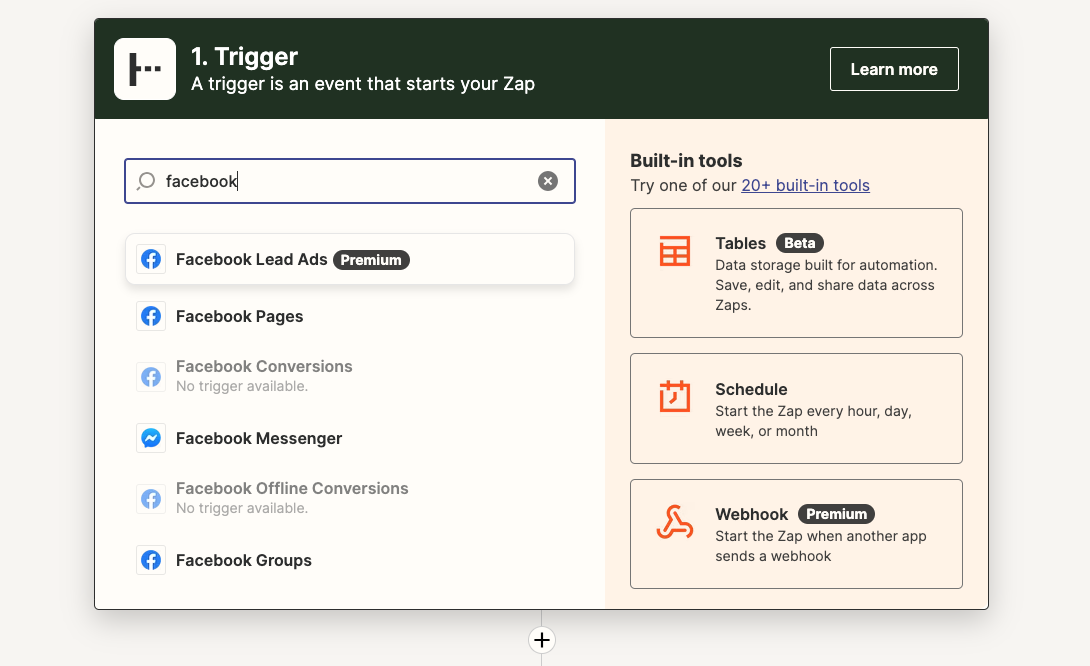
Task: Click the Facebook Groups logo icon
Action: [x=151, y=560]
